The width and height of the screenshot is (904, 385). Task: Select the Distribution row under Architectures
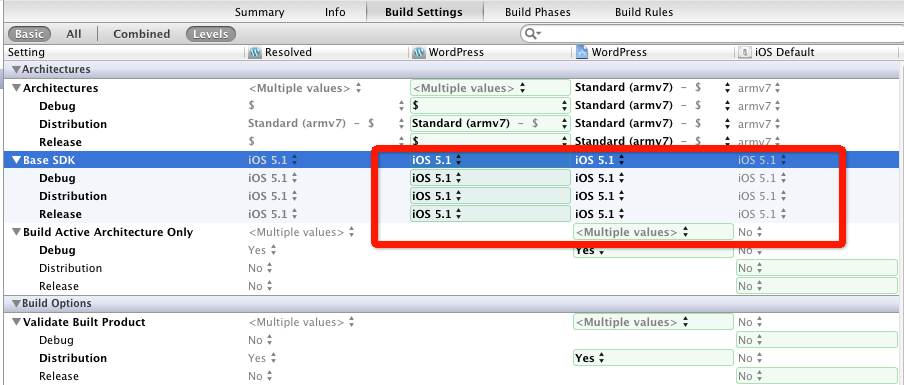pyautogui.click(x=73, y=124)
